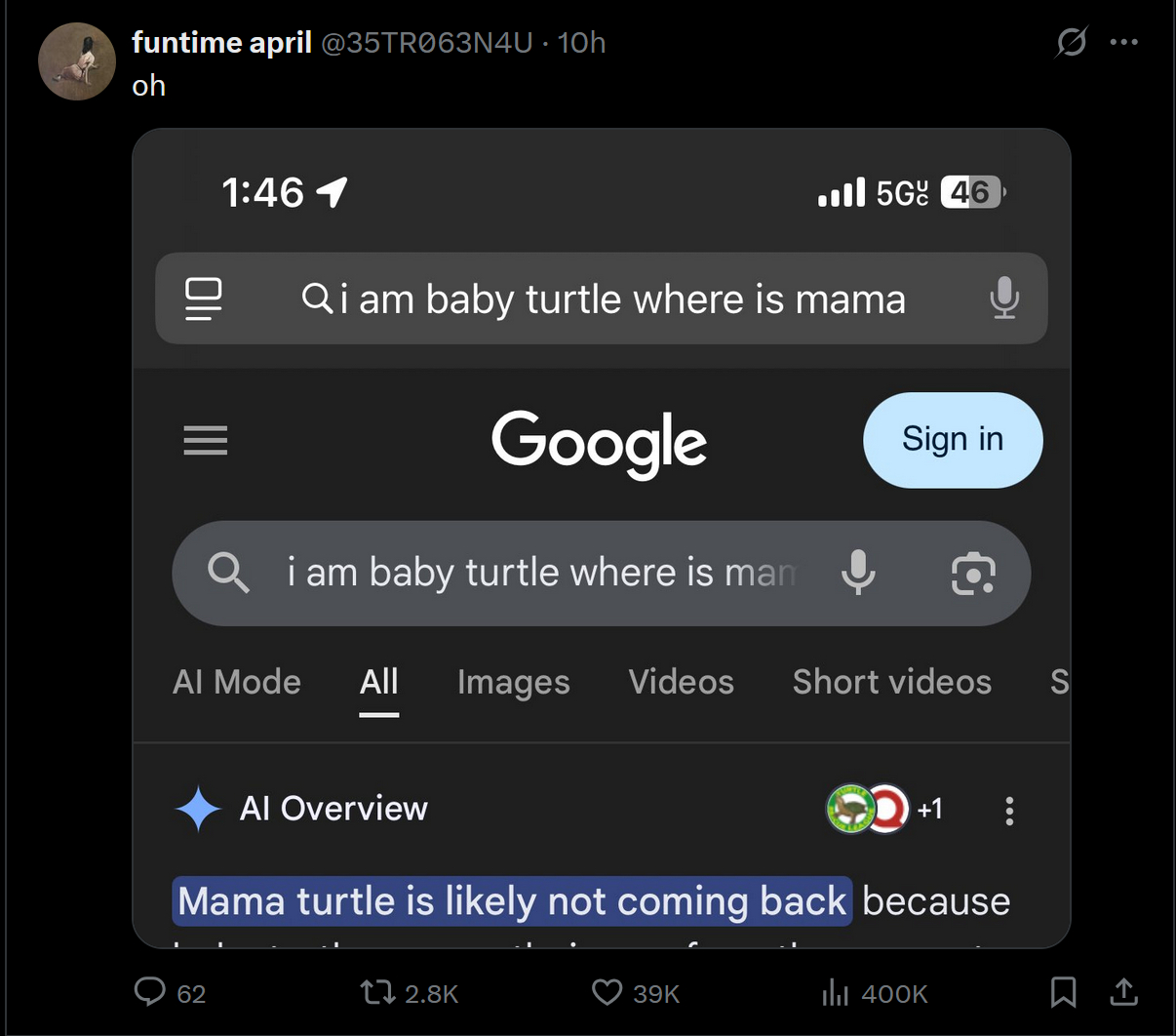Viewport: 1176px width, 1036px height.
Task: Click the Google Sign in button
Action: pyautogui.click(x=952, y=440)
